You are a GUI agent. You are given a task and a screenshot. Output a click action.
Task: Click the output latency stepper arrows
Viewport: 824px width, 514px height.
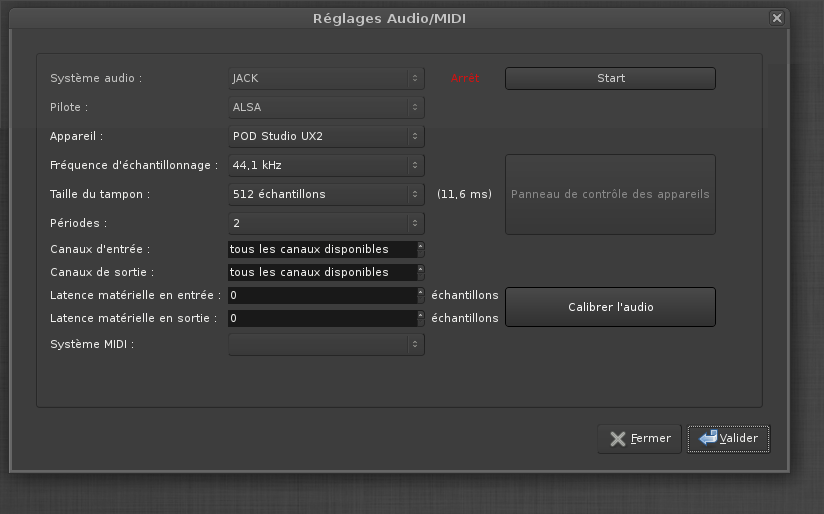pos(420,318)
